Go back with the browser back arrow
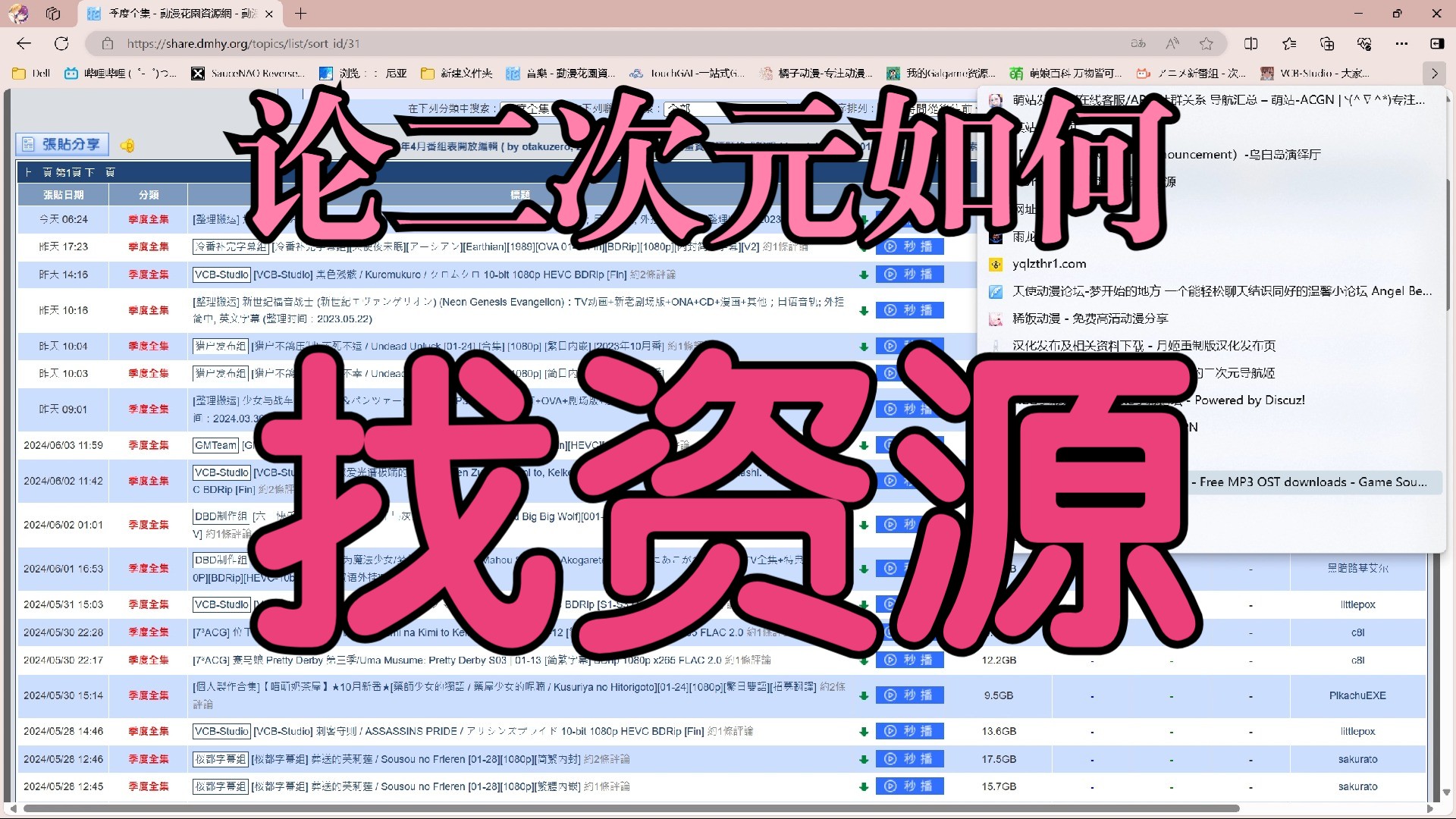Viewport: 1456px width, 819px height. 24,43
